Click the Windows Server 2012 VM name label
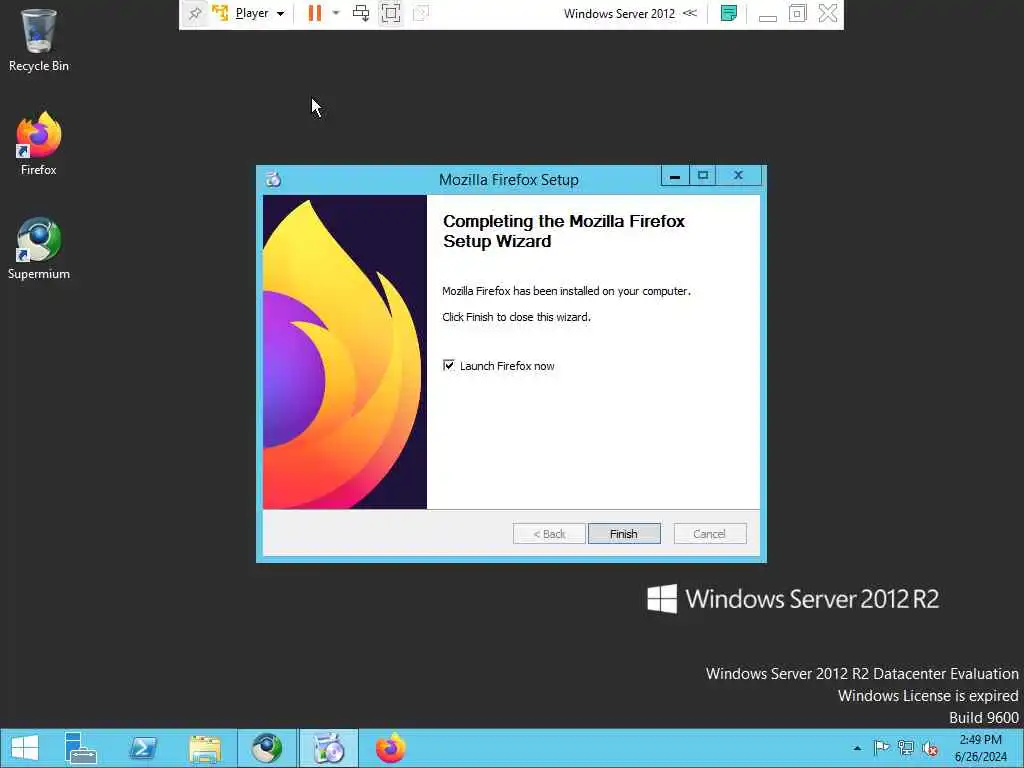The image size is (1024, 768). click(x=619, y=14)
